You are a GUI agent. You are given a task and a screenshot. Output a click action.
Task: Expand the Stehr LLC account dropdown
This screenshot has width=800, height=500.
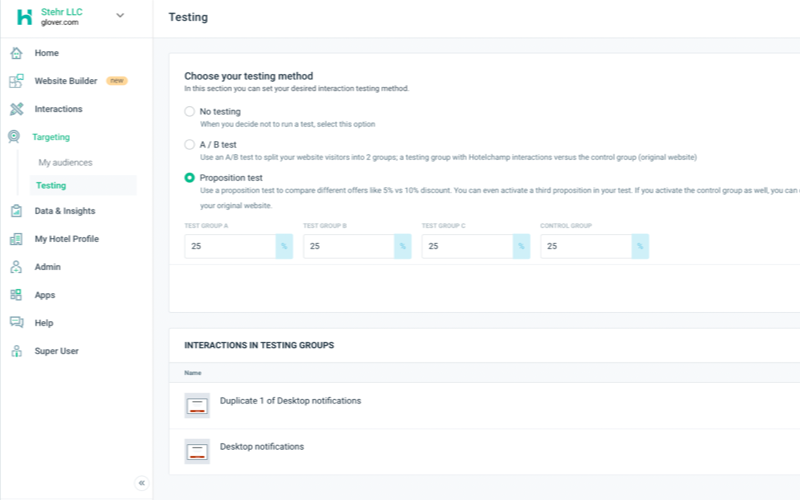[x=120, y=15]
